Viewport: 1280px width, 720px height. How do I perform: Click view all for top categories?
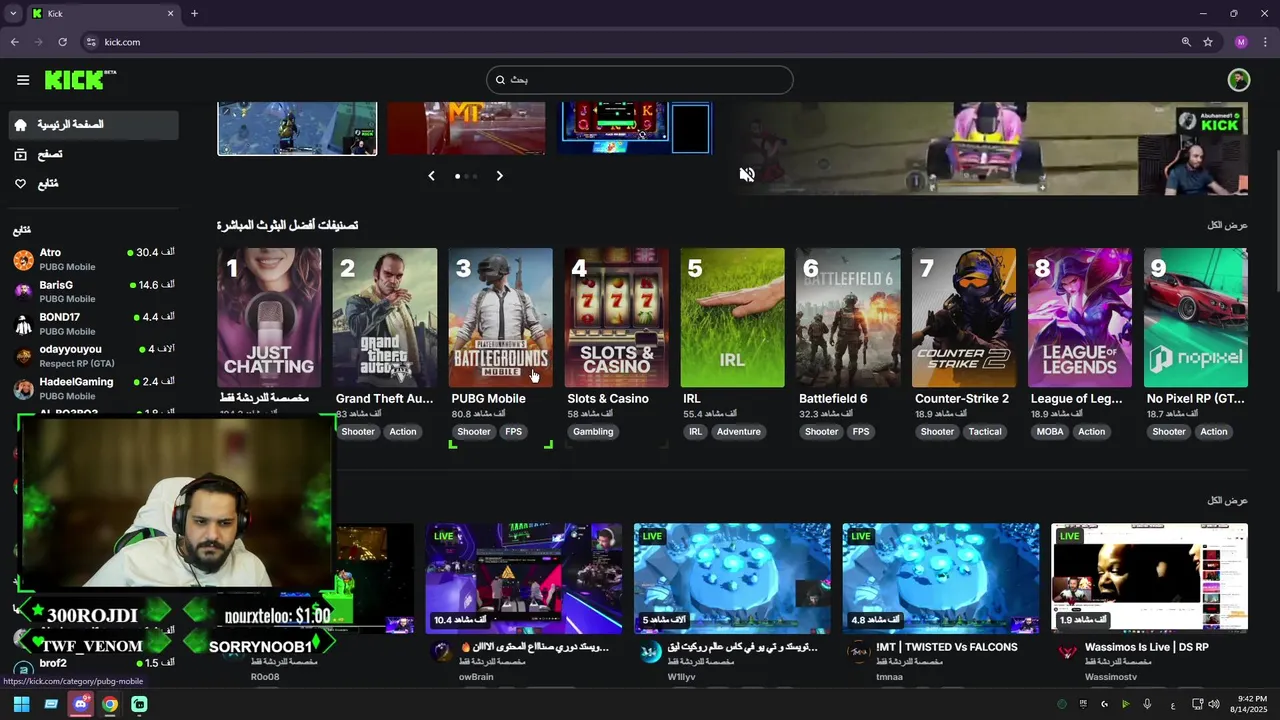(1227, 225)
